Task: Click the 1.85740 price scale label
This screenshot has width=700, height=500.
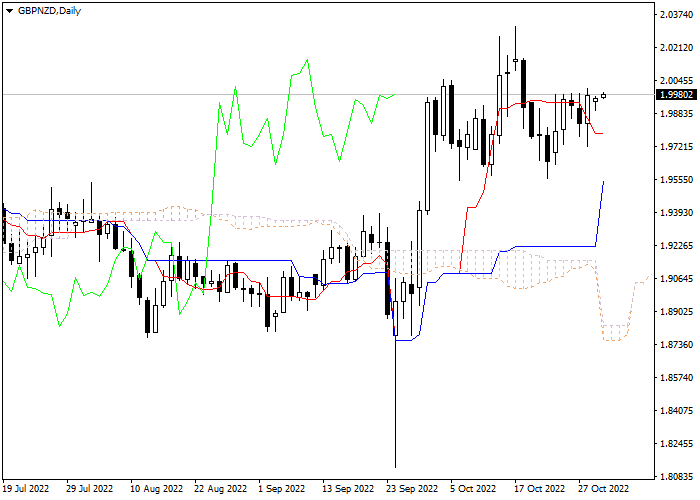Action: (676, 377)
